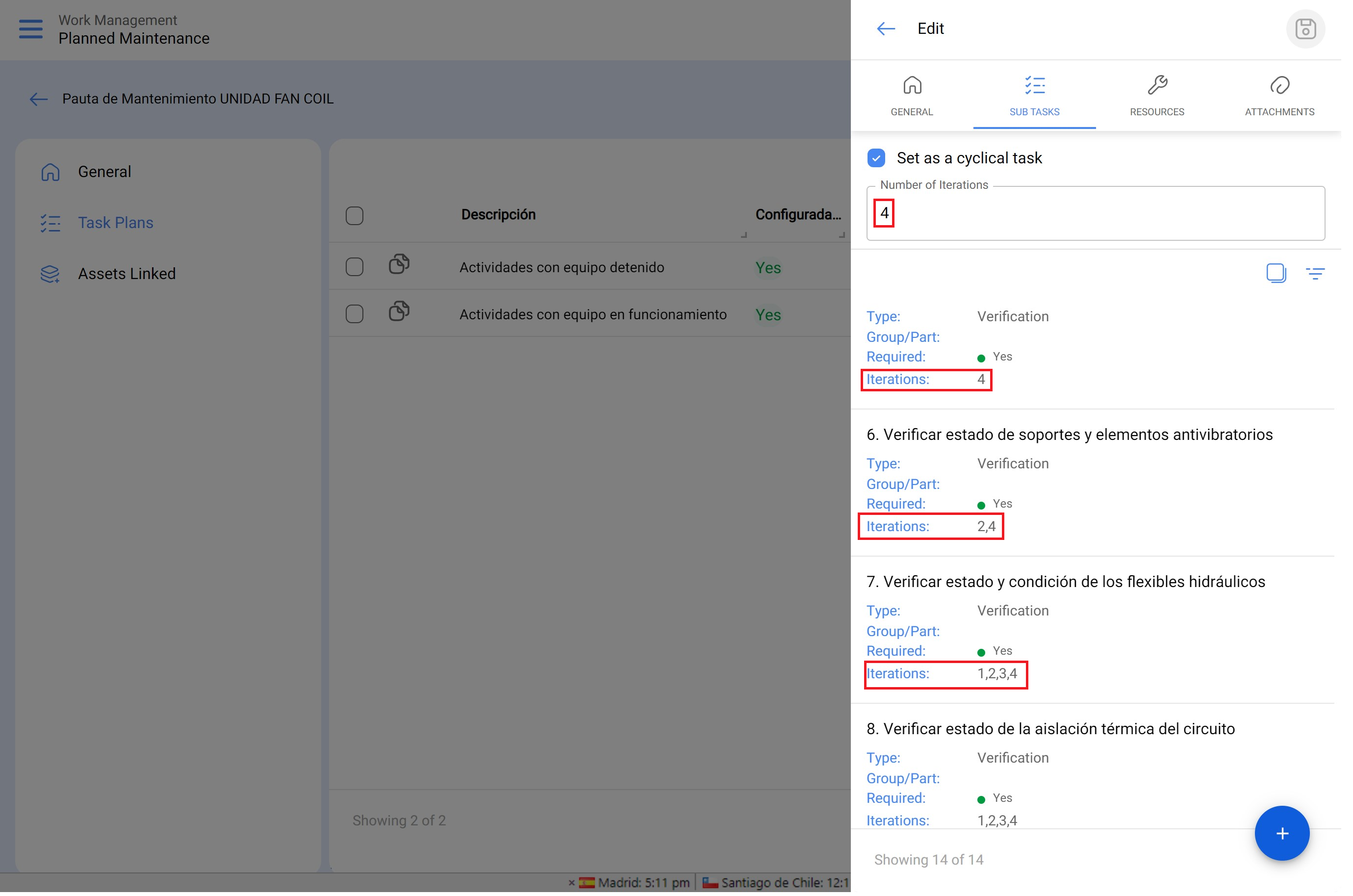Enable Set as a cyclical task
Image resolution: width=1353 pixels, height=896 pixels.
tap(875, 158)
